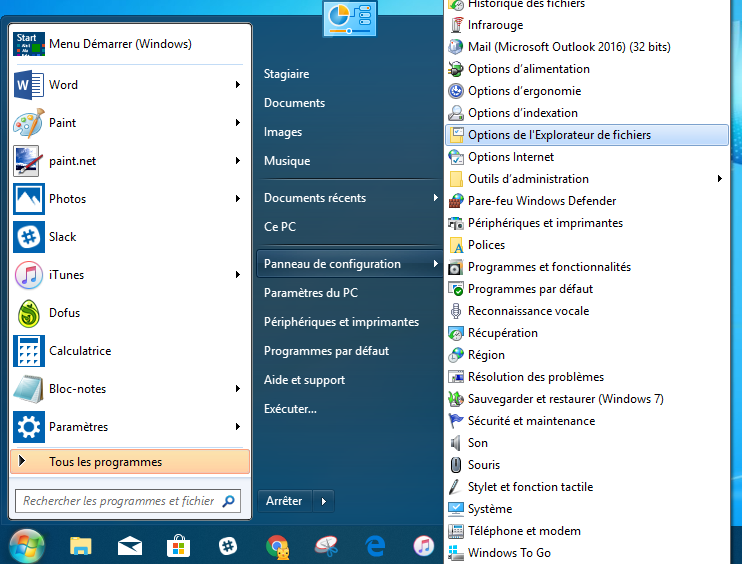Select Options Internet entry
The width and height of the screenshot is (742, 564).
pos(587,157)
